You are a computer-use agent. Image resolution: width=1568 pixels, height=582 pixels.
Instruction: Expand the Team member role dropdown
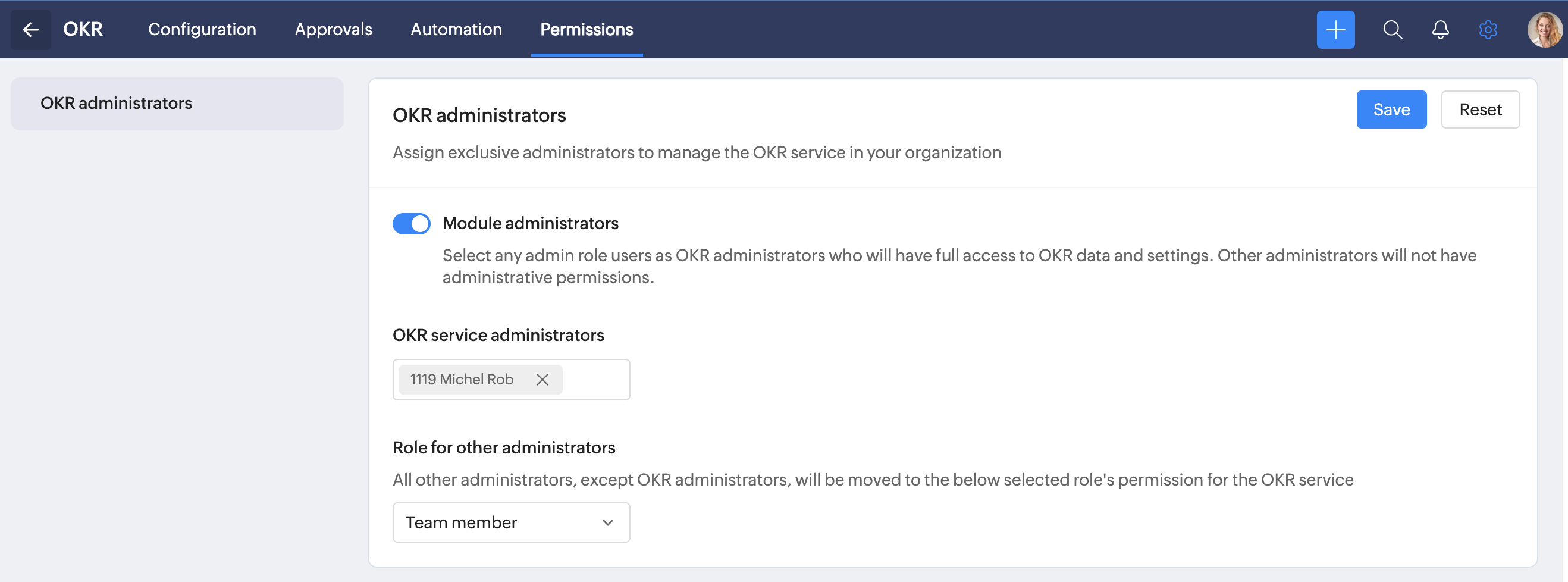(x=510, y=522)
